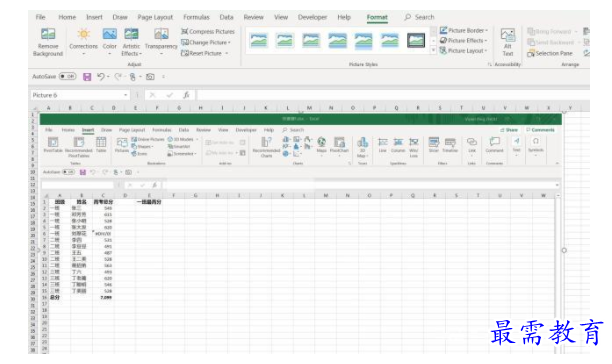Apply the first picture style thumbnail
This screenshot has width=612, height=364.
[259, 40]
